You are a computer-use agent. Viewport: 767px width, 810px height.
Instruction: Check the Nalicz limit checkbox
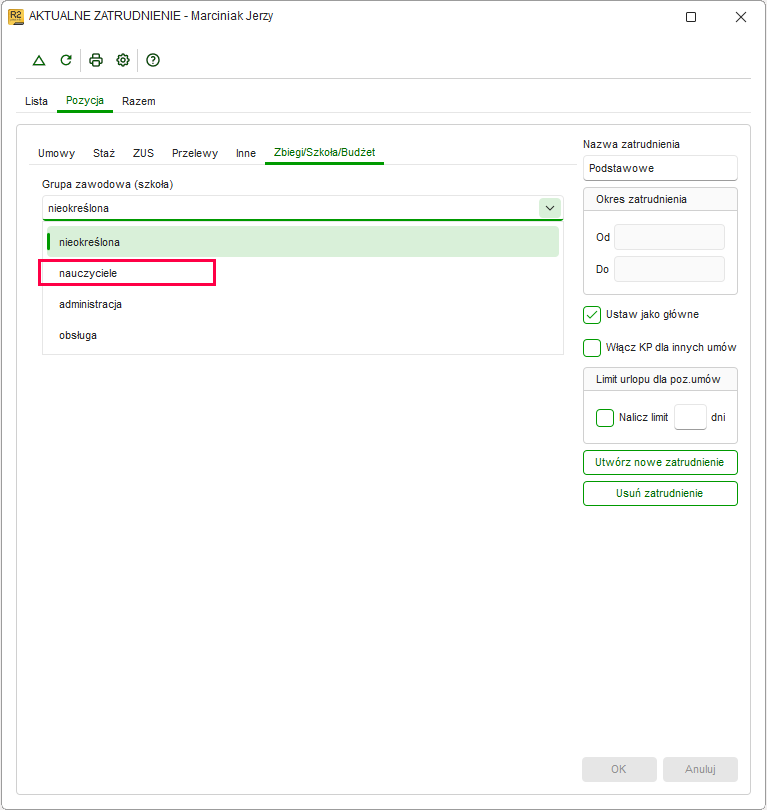tap(605, 417)
